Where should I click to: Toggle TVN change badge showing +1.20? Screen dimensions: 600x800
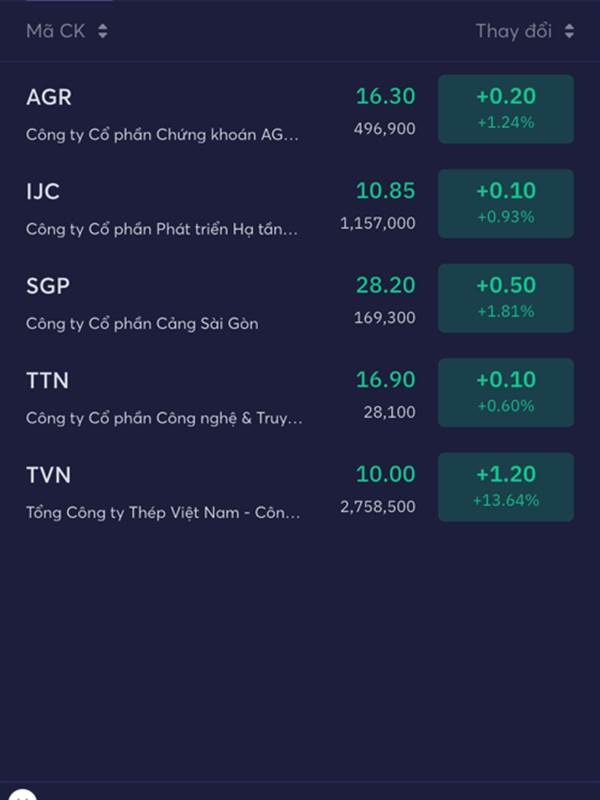click(x=506, y=487)
